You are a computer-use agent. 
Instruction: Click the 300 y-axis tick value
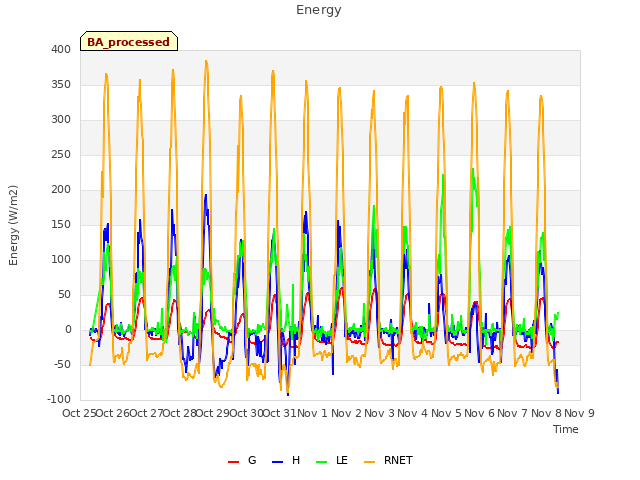pos(61,120)
